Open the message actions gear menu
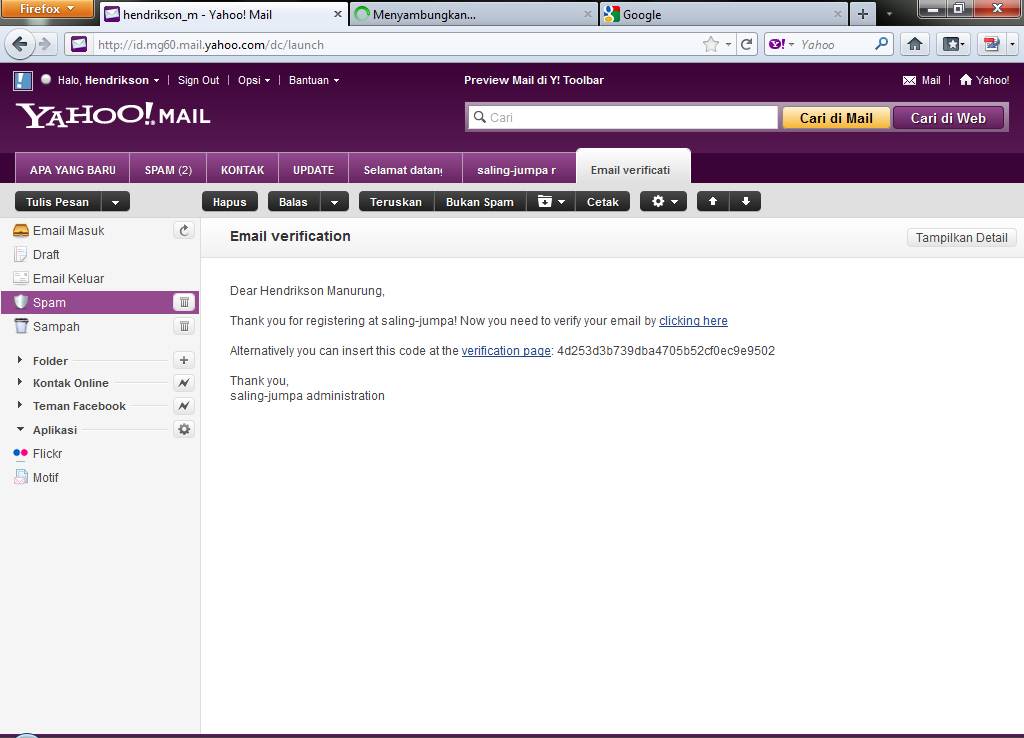1024x738 pixels. [664, 202]
